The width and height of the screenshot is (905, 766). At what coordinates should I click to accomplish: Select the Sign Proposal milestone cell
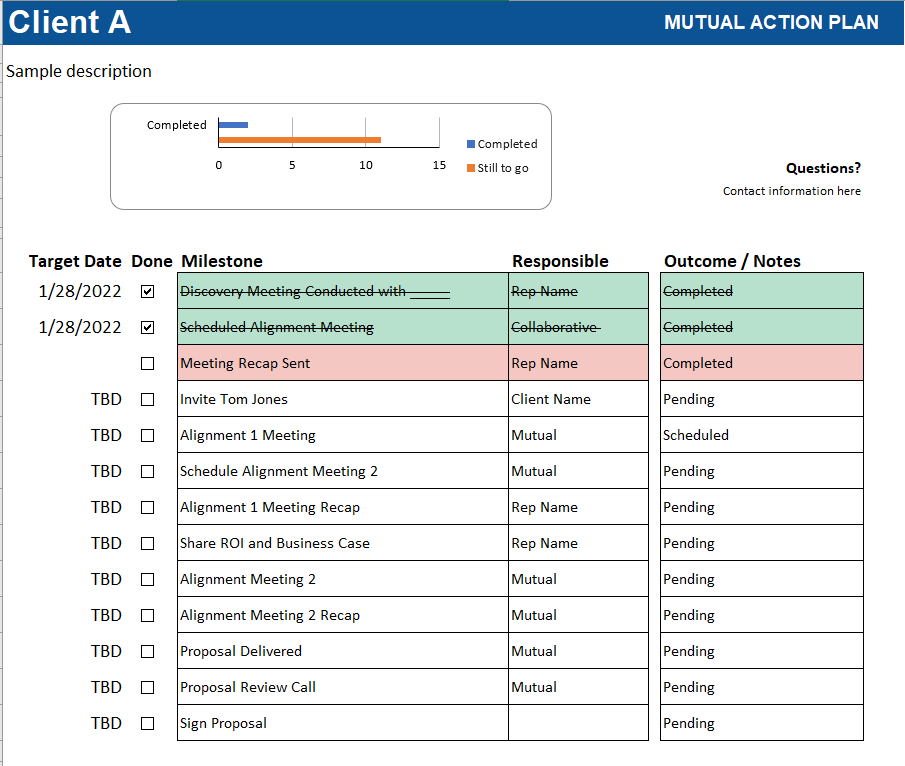click(x=343, y=723)
